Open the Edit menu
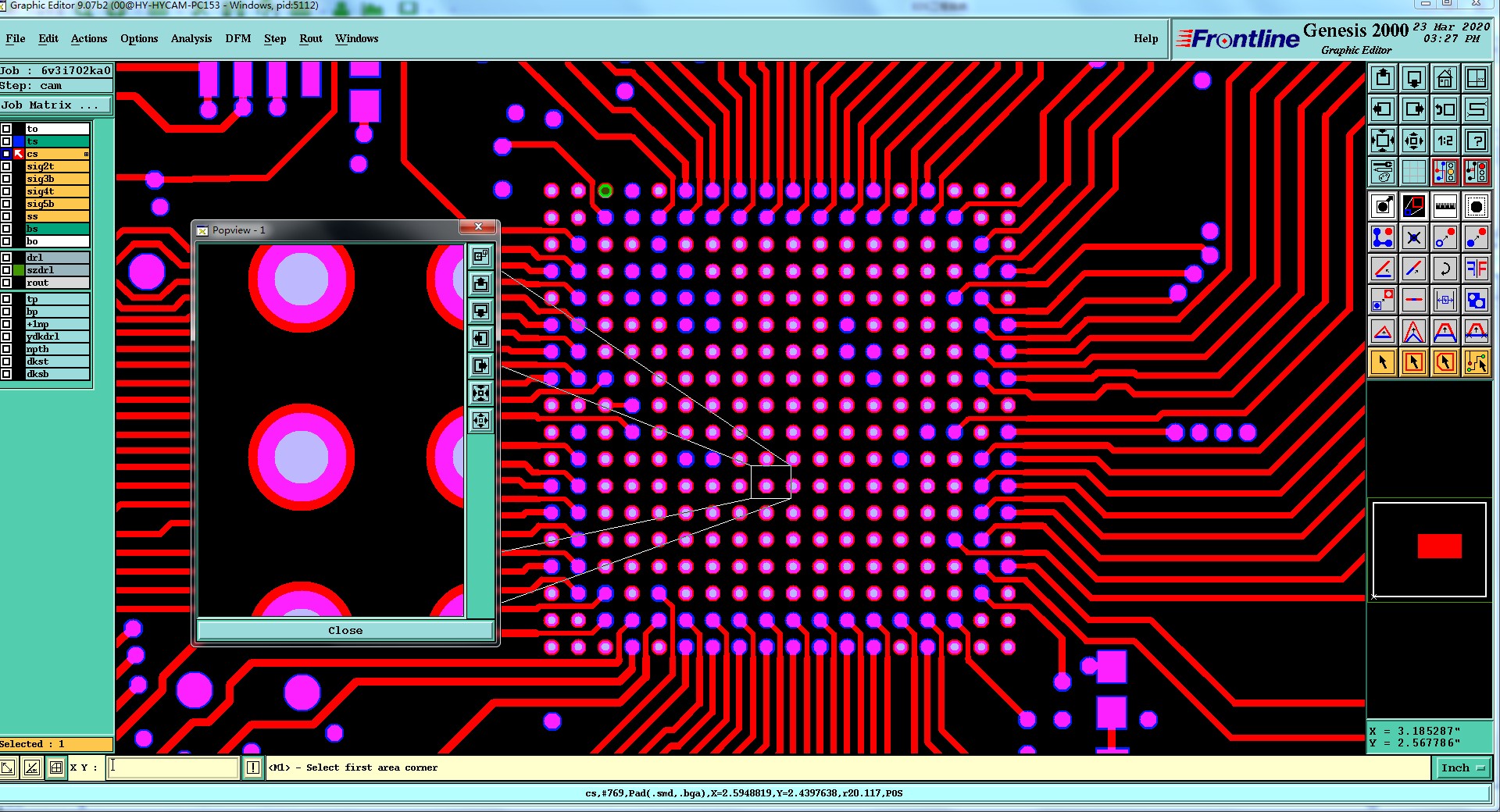Screen dimensions: 1500x812 [x=48, y=38]
